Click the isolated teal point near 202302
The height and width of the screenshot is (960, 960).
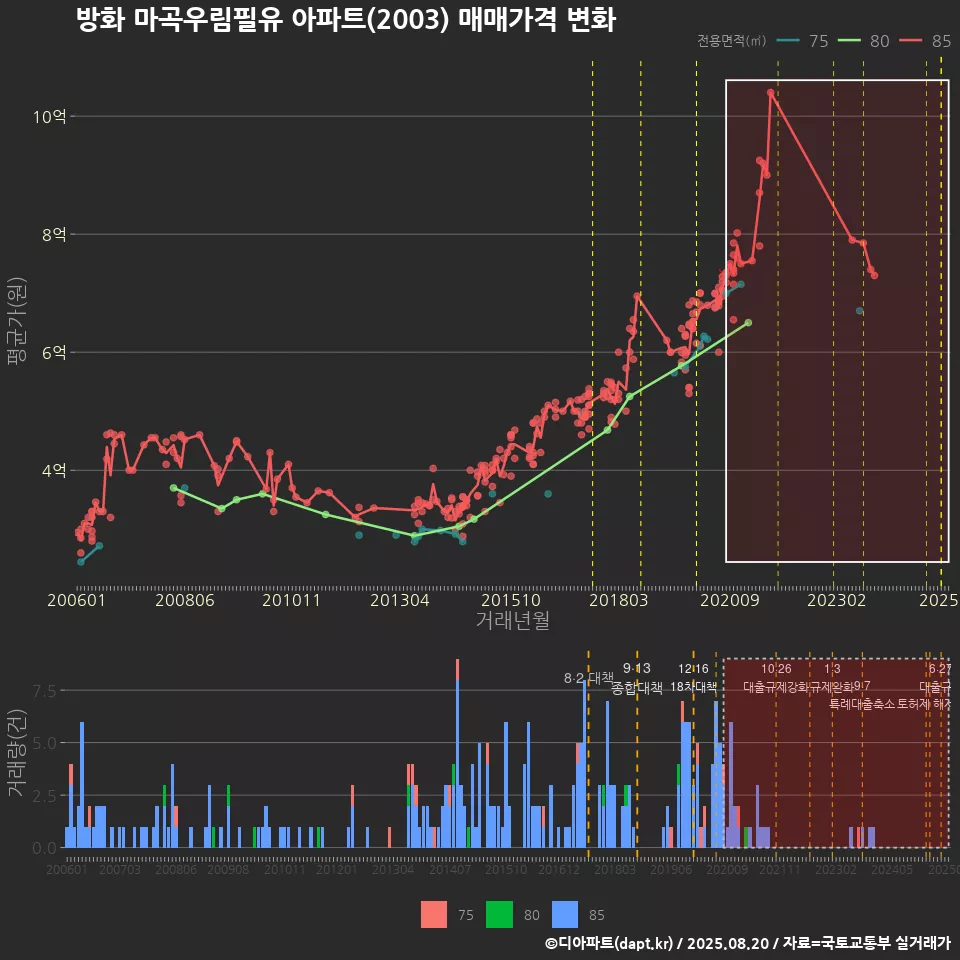pyautogui.click(x=859, y=311)
